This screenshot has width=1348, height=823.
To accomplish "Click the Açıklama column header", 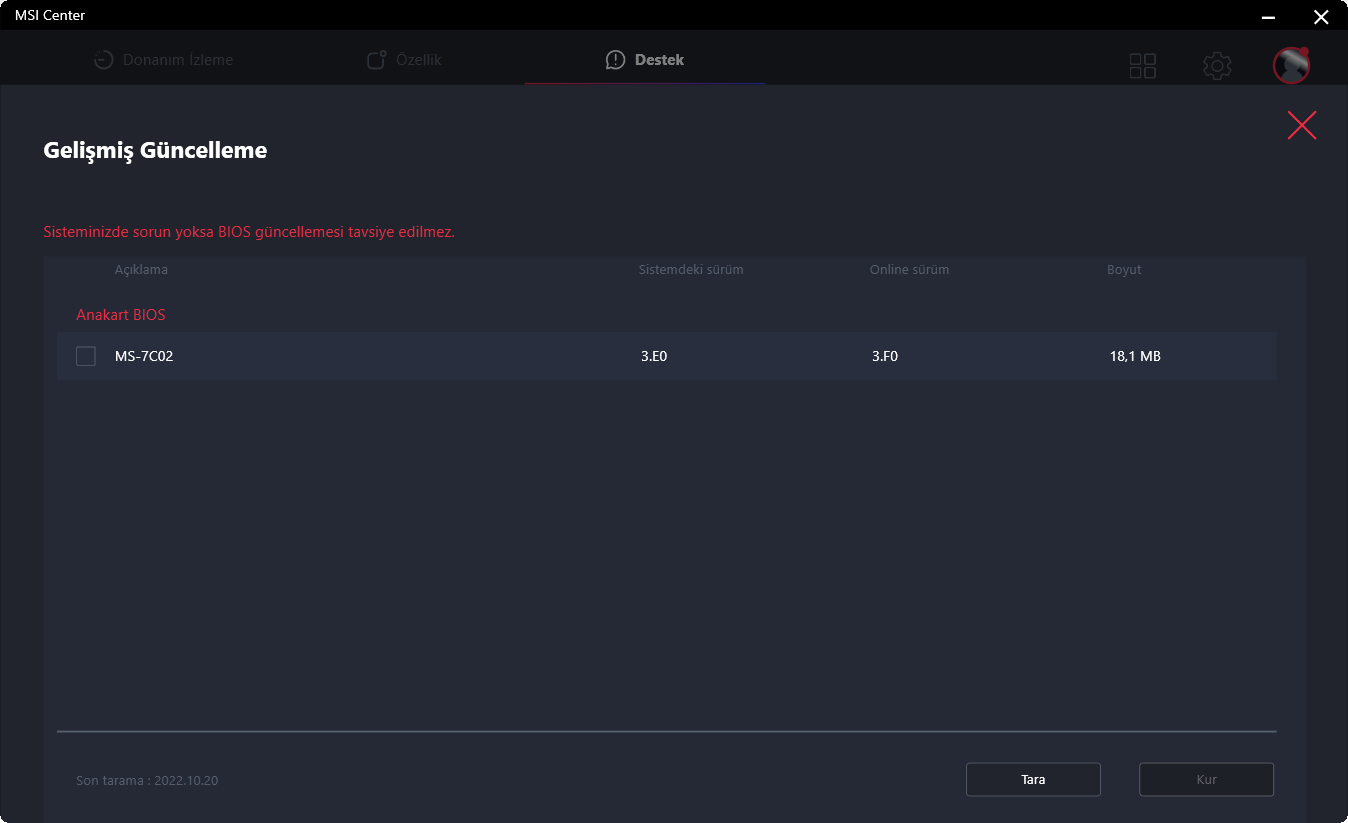I will point(141,270).
